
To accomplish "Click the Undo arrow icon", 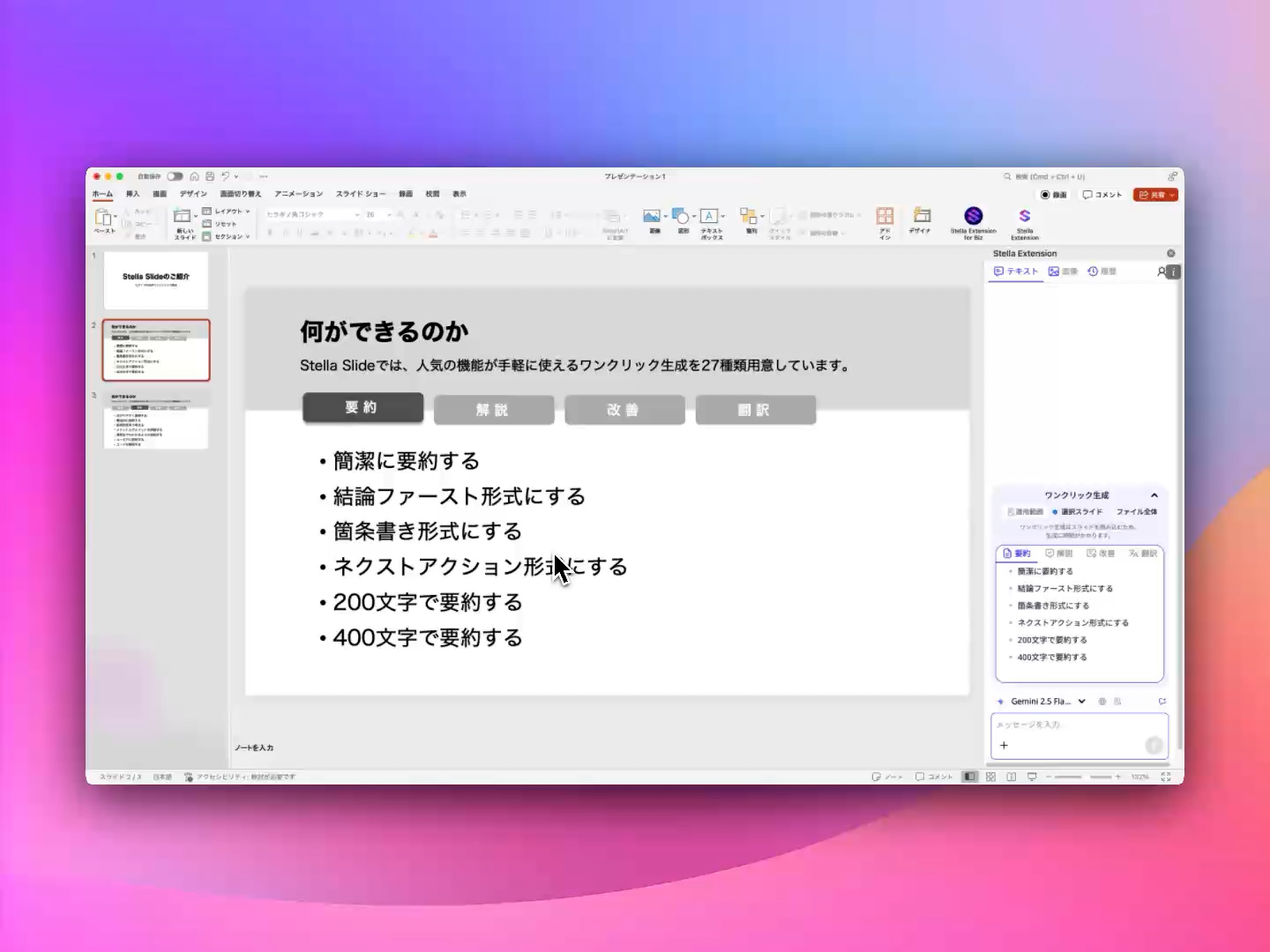I will (x=226, y=176).
